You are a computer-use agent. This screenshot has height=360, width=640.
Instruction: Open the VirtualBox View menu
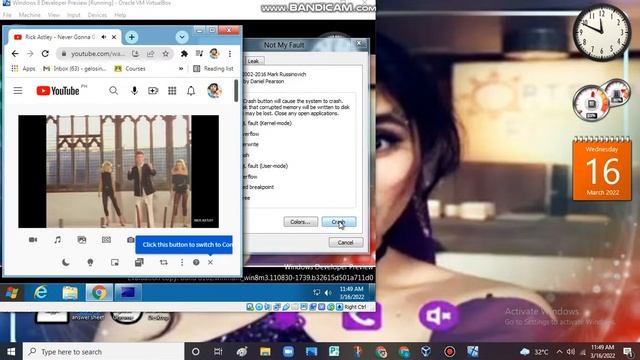point(54,15)
